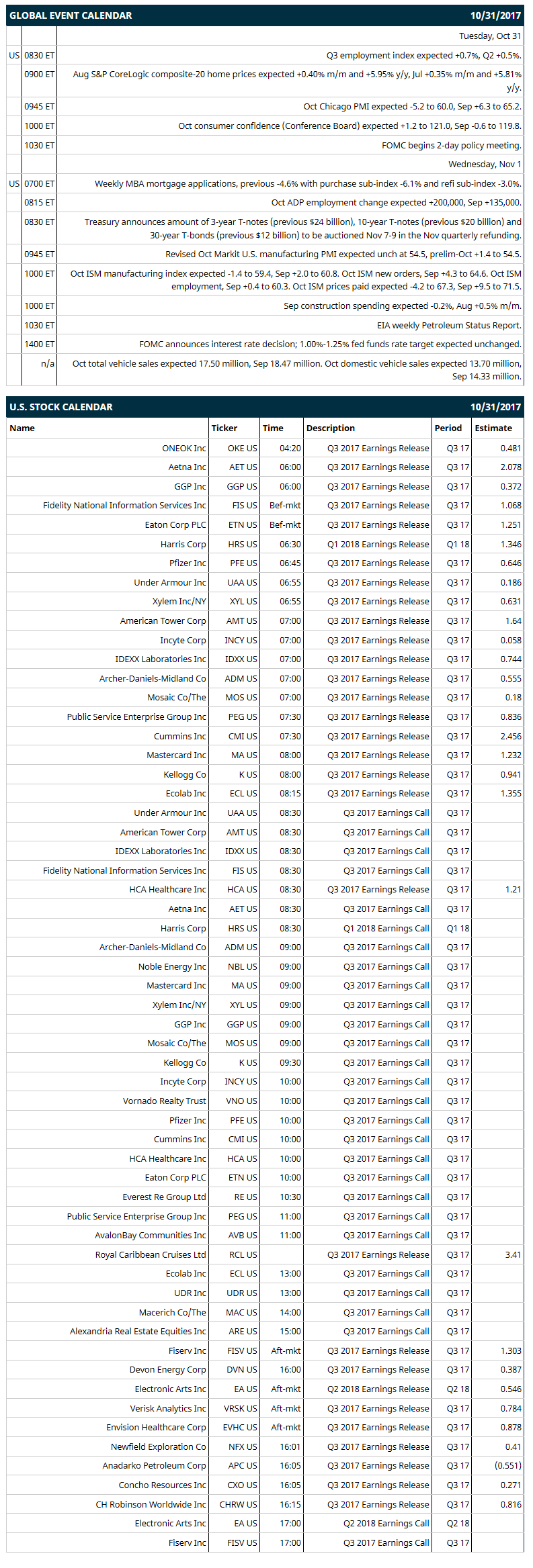Image resolution: width=533 pixels, height=1568 pixels.
Task: Click the Name column header
Action: pyautogui.click(x=22, y=428)
